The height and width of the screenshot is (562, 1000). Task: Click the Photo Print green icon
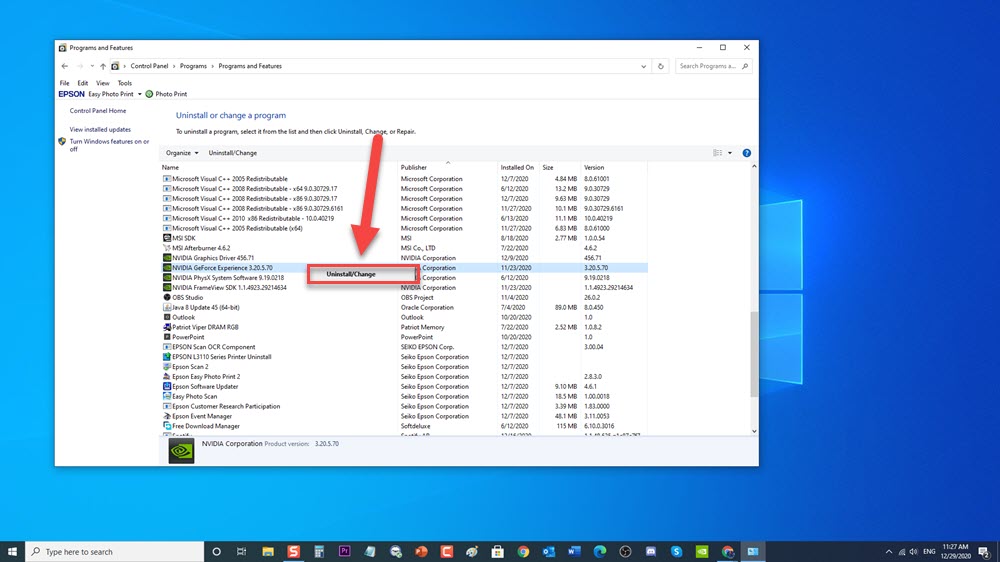point(149,94)
